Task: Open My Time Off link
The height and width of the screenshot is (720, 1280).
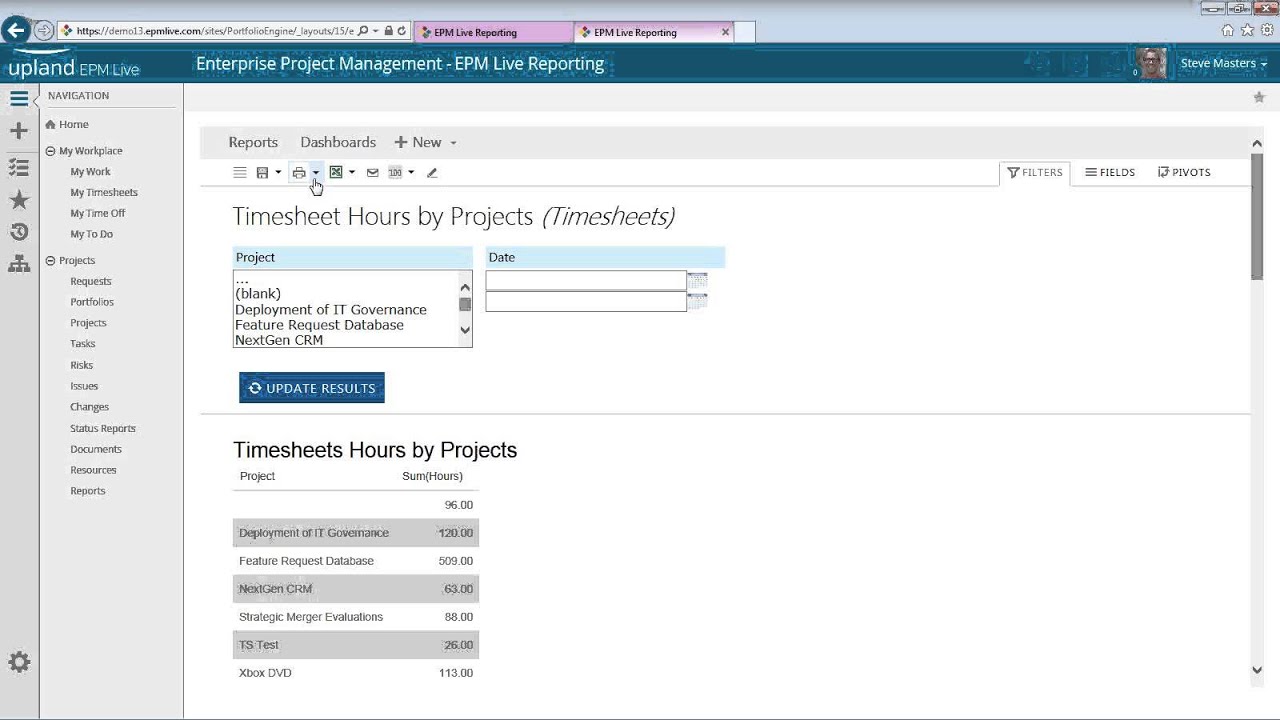Action: [x=97, y=214]
